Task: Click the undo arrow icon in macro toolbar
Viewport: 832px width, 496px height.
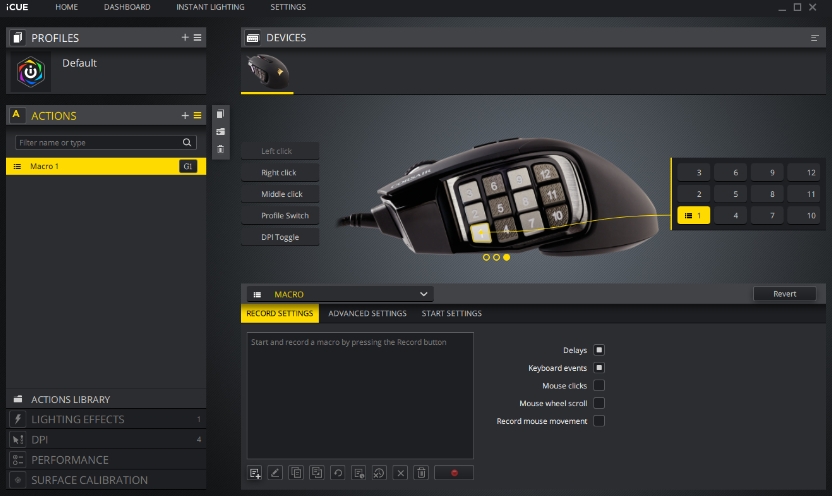Action: [x=337, y=473]
